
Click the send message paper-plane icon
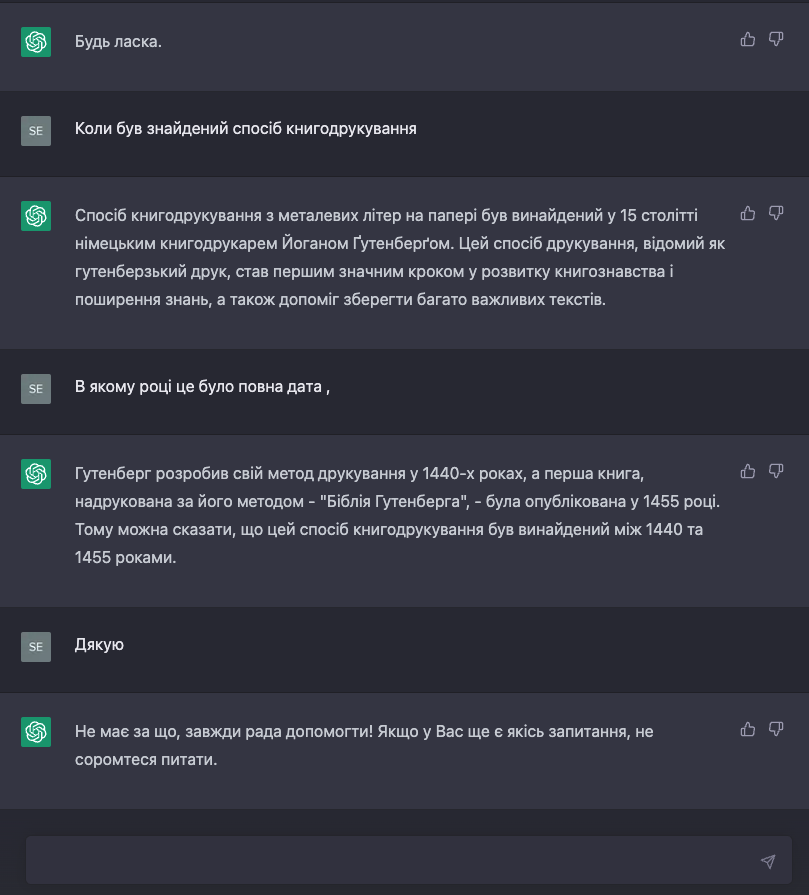[x=767, y=861]
